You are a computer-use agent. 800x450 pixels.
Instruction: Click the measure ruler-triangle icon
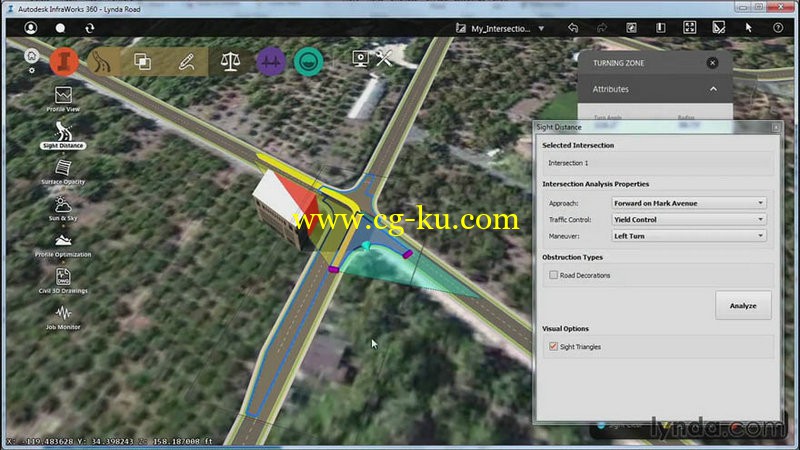719,28
